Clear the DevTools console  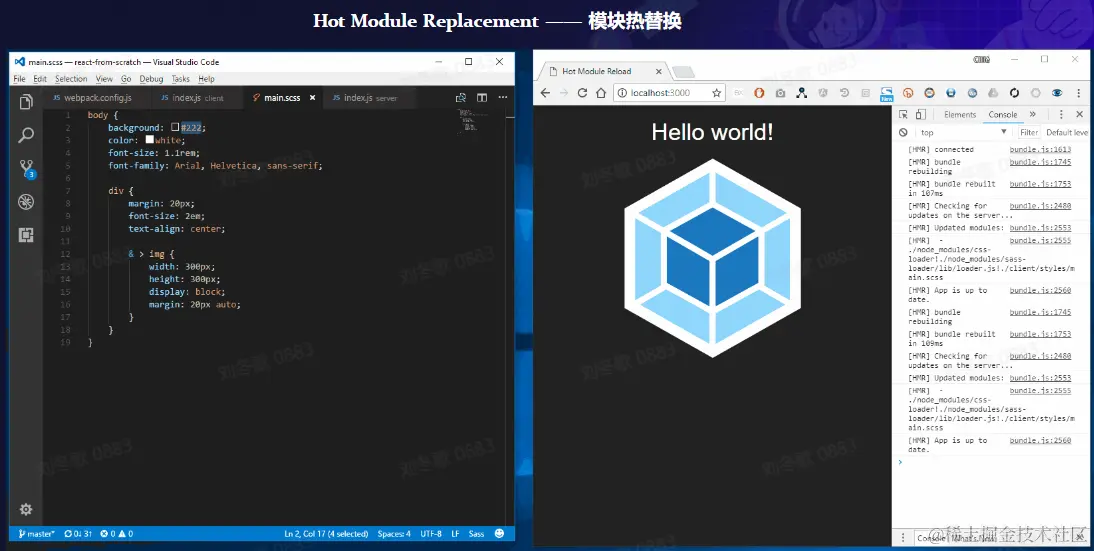pos(903,133)
